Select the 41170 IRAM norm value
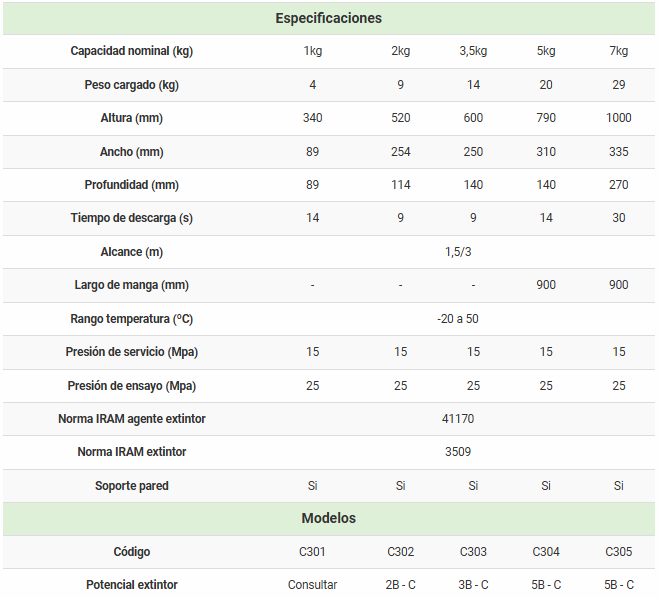 [x=458, y=418]
